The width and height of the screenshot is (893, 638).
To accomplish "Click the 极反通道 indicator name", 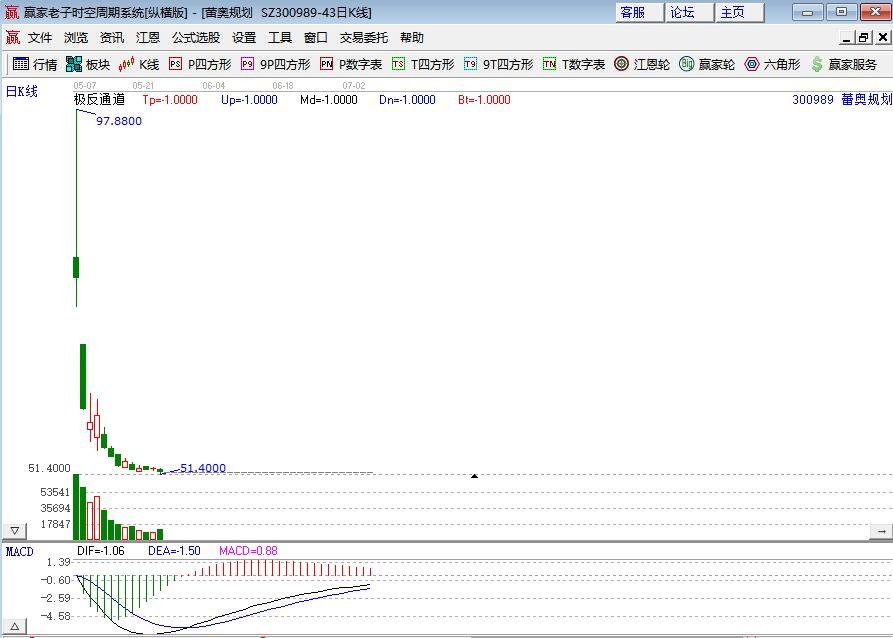I will (x=99, y=99).
